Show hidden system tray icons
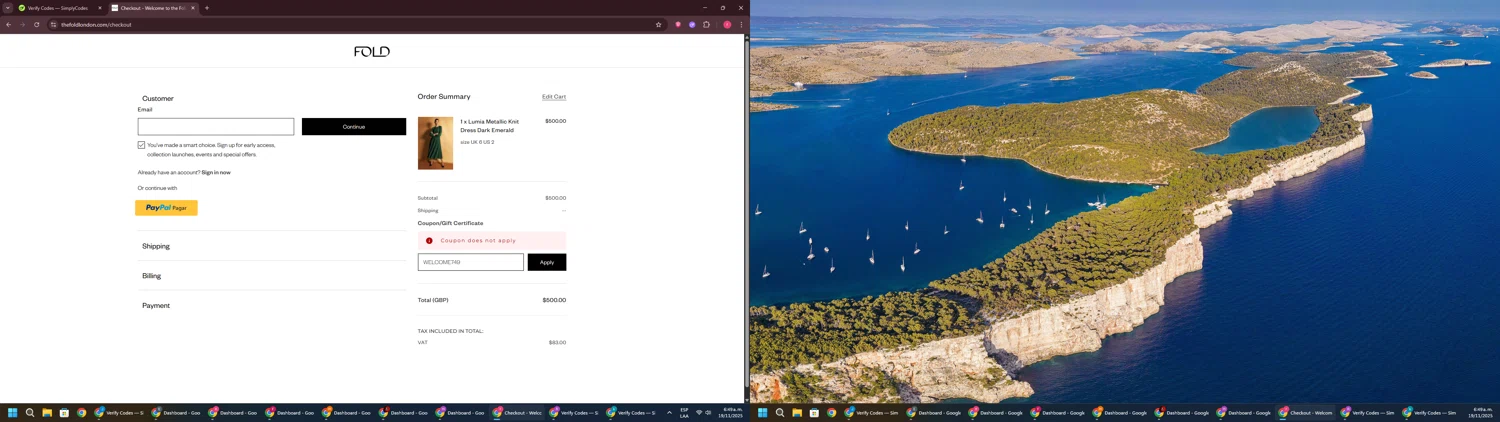This screenshot has width=1500, height=422. tap(669, 412)
